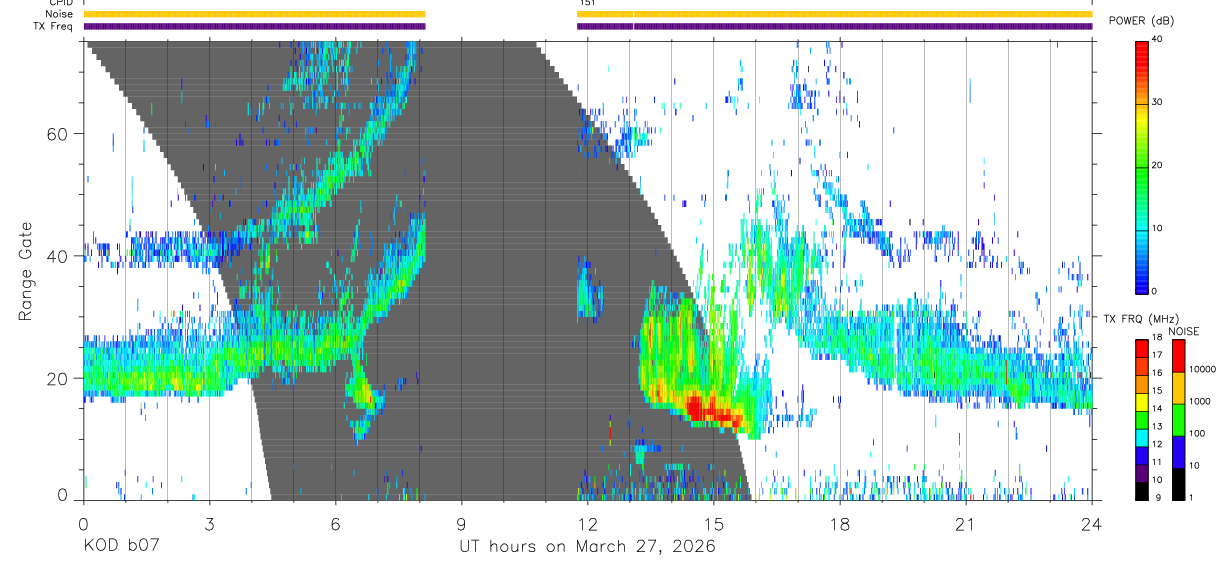The width and height of the screenshot is (1228, 567).
Task: Click the green swatch in the TX FRQ legend
Action: pos(1141,419)
